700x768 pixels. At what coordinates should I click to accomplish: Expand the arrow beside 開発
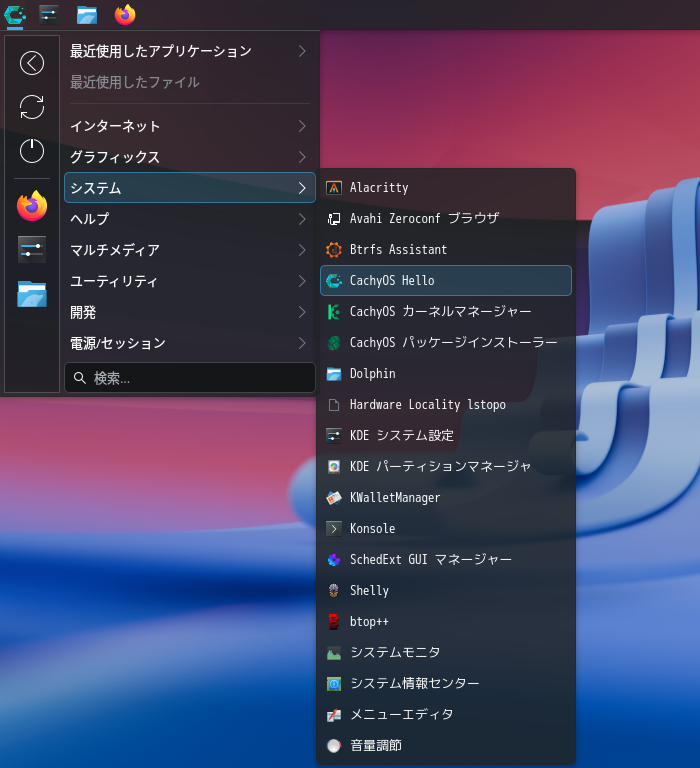click(x=302, y=312)
